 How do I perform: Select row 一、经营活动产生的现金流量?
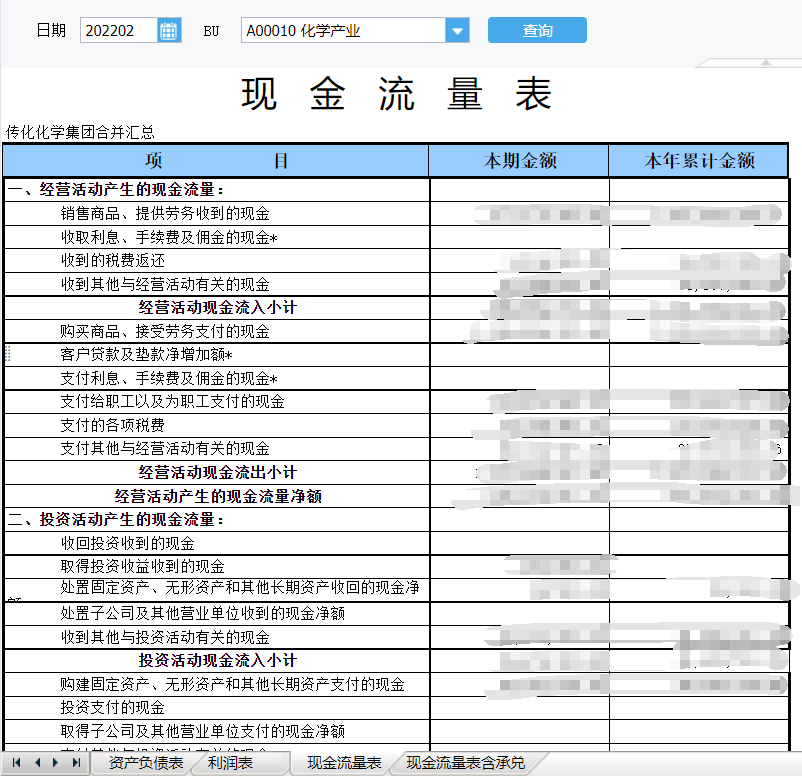click(x=396, y=190)
